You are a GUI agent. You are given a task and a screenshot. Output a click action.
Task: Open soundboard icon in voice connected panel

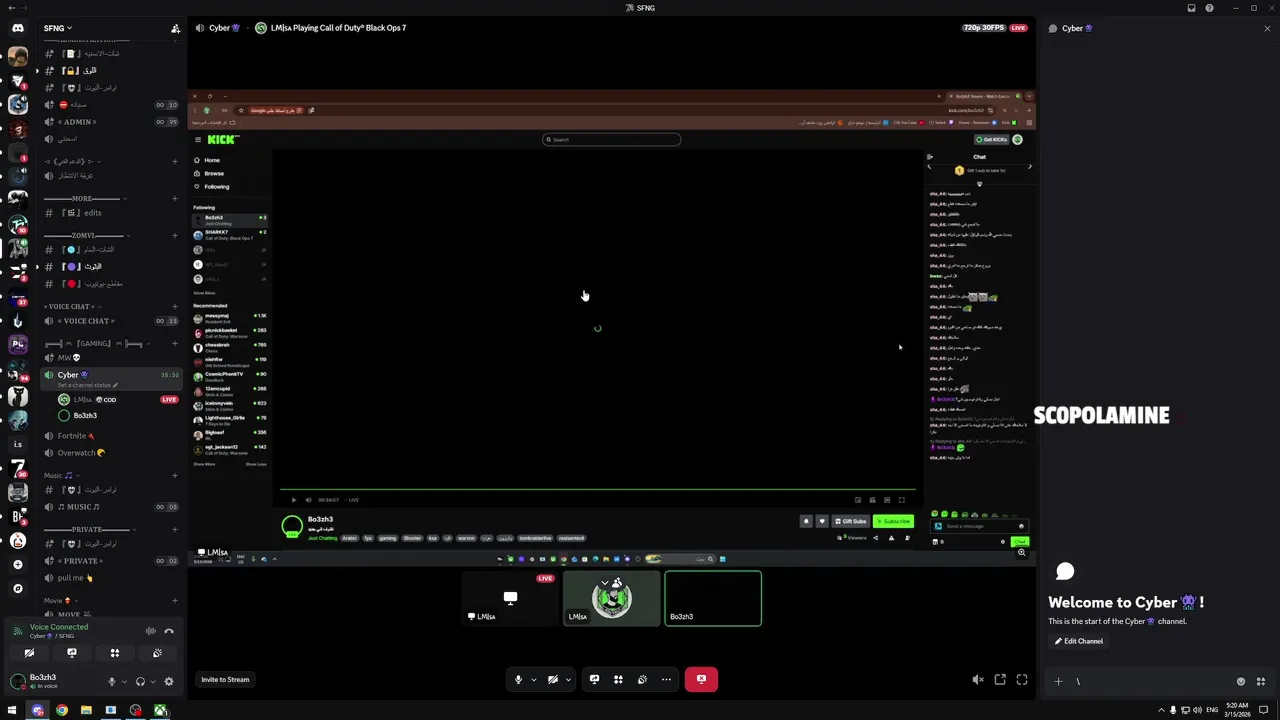pos(157,653)
